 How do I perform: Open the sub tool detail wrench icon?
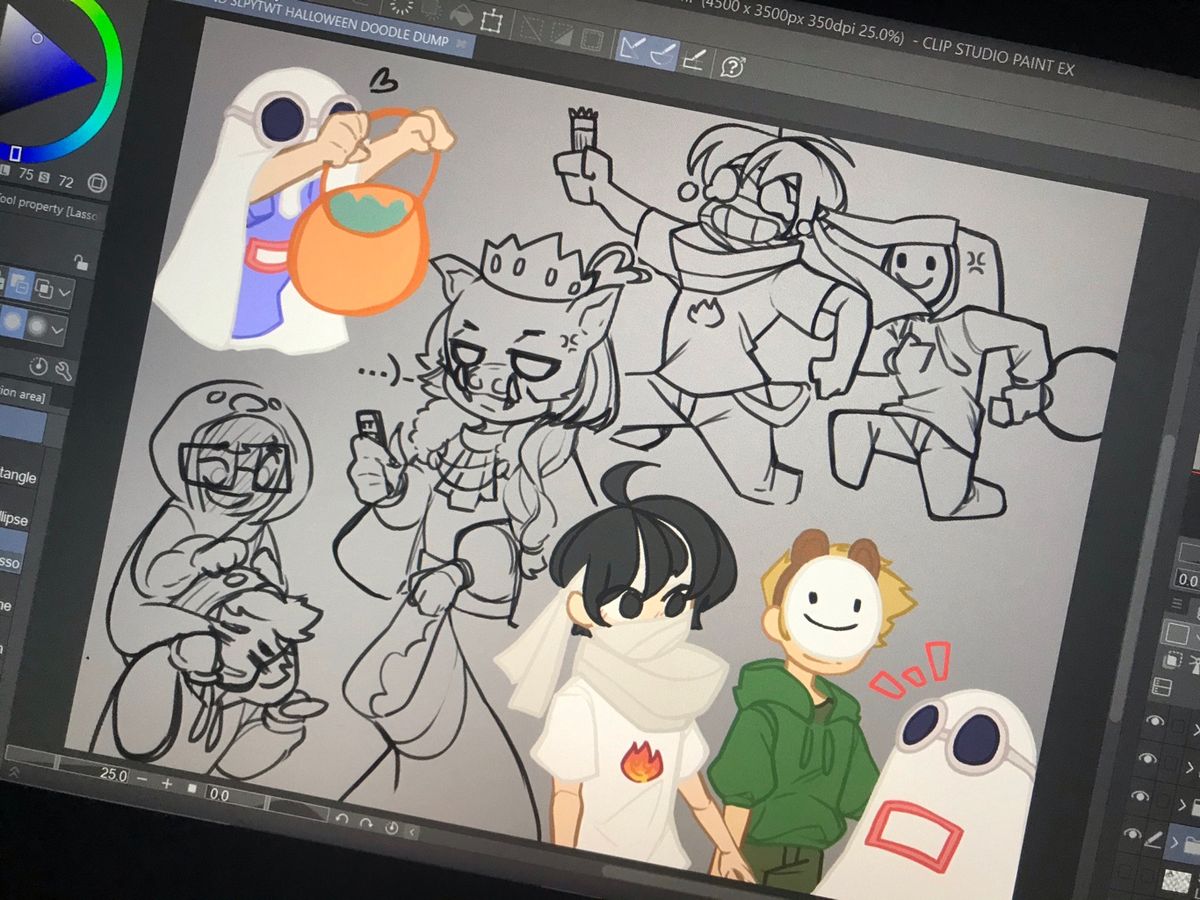(64, 372)
